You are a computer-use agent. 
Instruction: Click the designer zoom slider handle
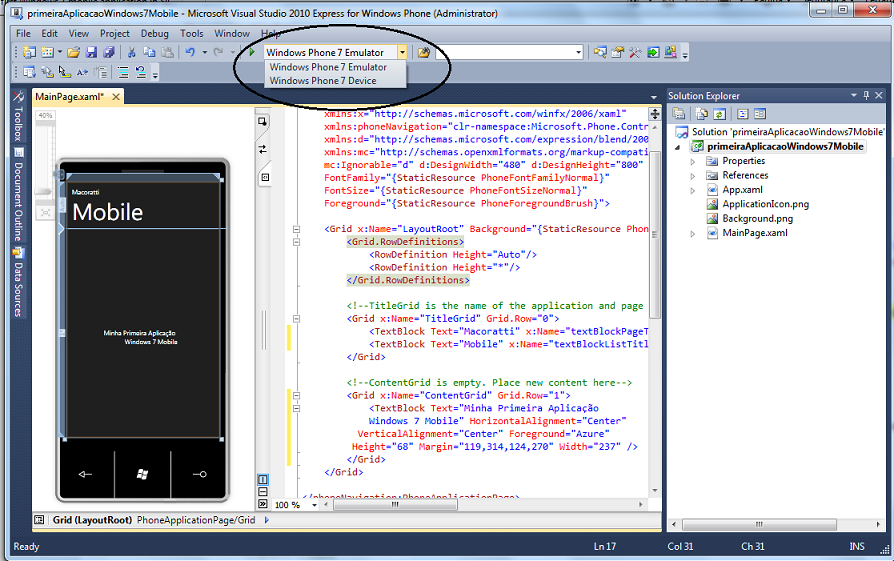click(x=43, y=192)
